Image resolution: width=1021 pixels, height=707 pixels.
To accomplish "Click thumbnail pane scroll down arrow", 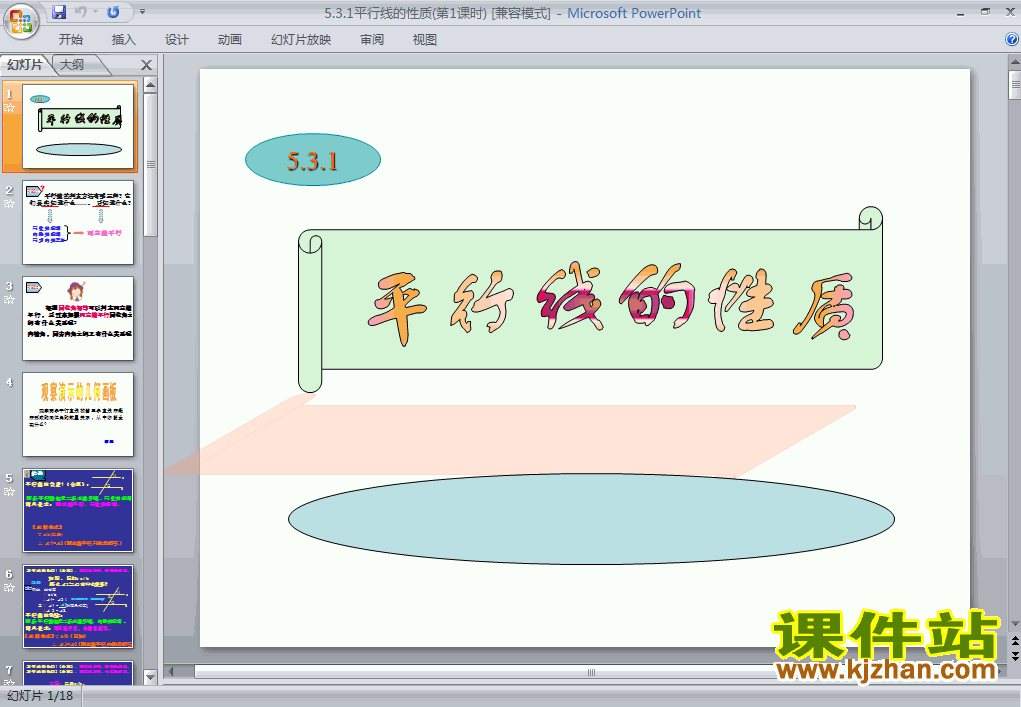I will click(150, 678).
